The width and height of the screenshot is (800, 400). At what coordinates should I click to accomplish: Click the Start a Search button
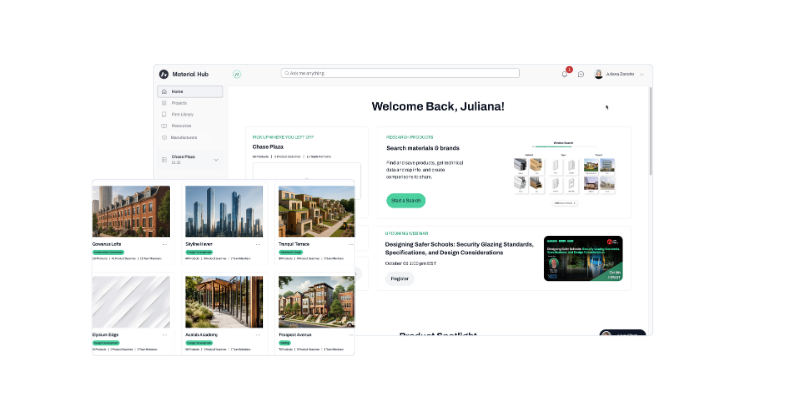point(406,201)
